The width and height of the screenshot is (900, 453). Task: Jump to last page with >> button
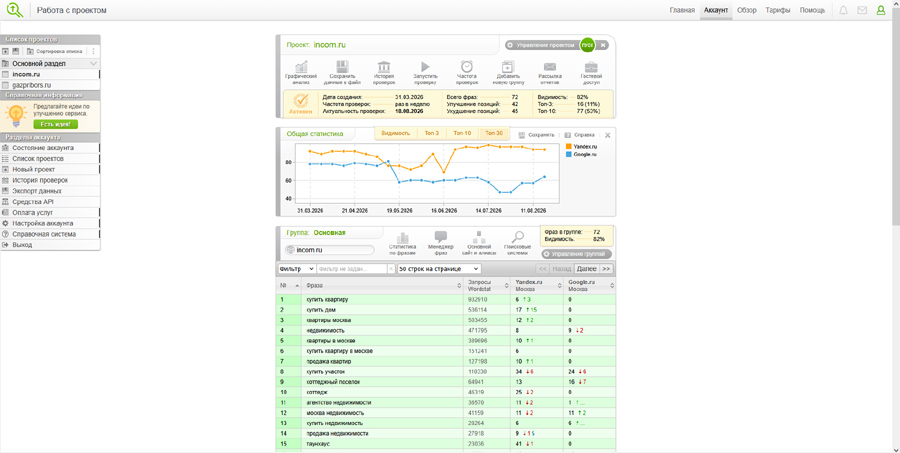pos(606,268)
